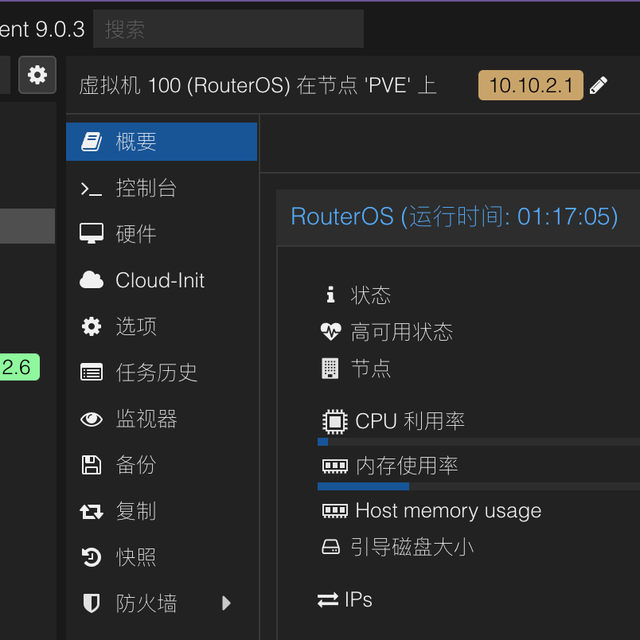Screen dimensions: 640x640
Task: Click the monitor icon beside 硬件
Action: pyautogui.click(x=91, y=234)
